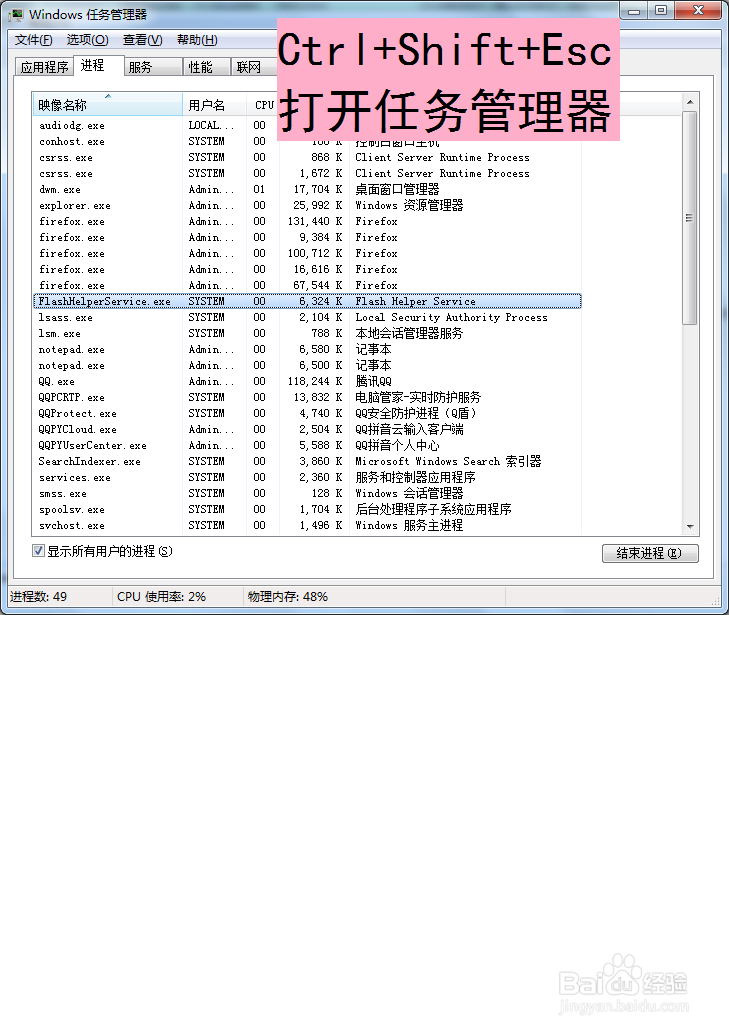Click the window resize grip corner
This screenshot has width=729, height=1032.
coord(716,601)
